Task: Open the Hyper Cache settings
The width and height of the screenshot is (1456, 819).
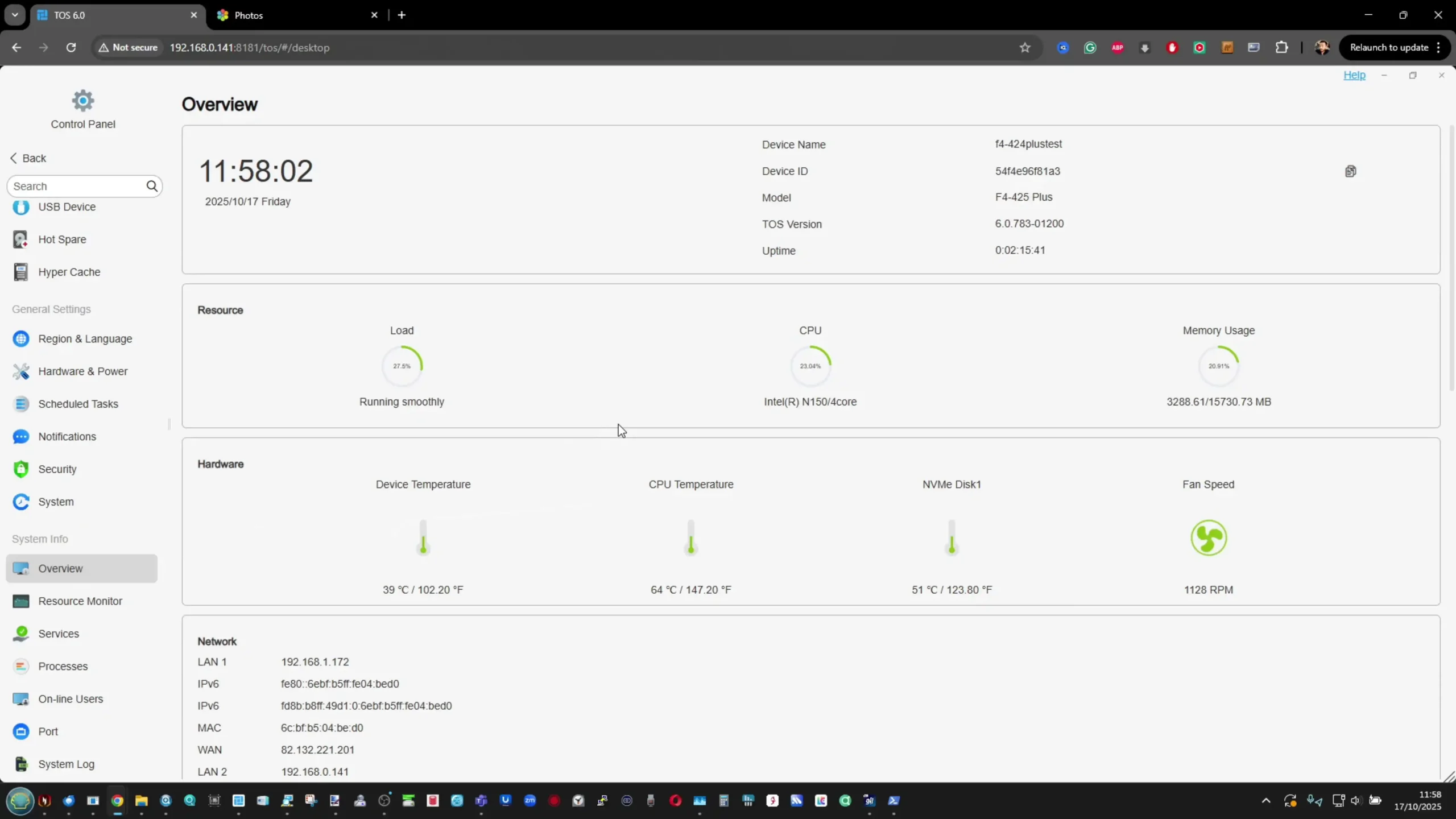Action: click(x=69, y=272)
